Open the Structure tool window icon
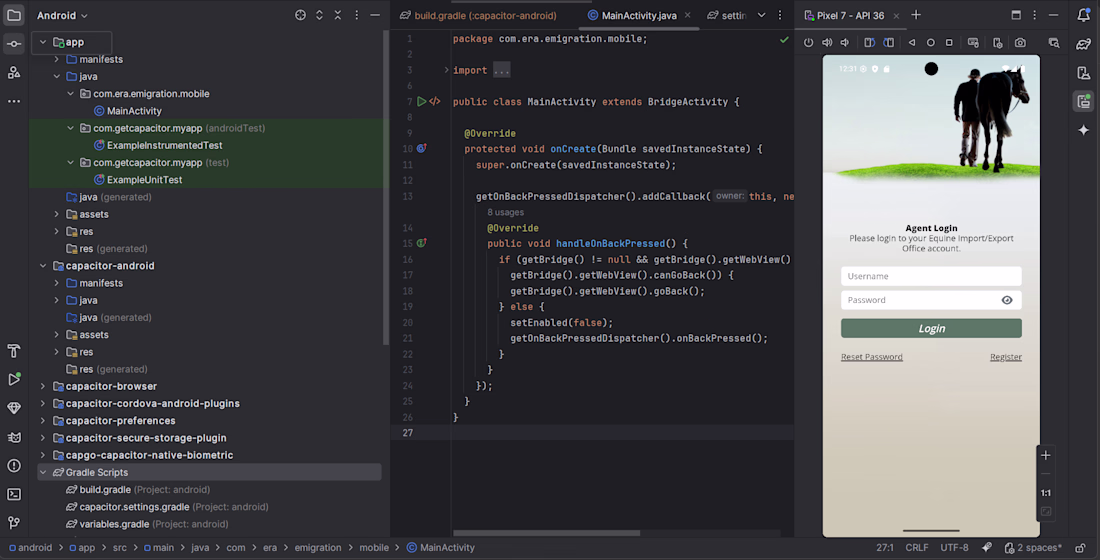The width and height of the screenshot is (1100, 560). (x=14, y=72)
